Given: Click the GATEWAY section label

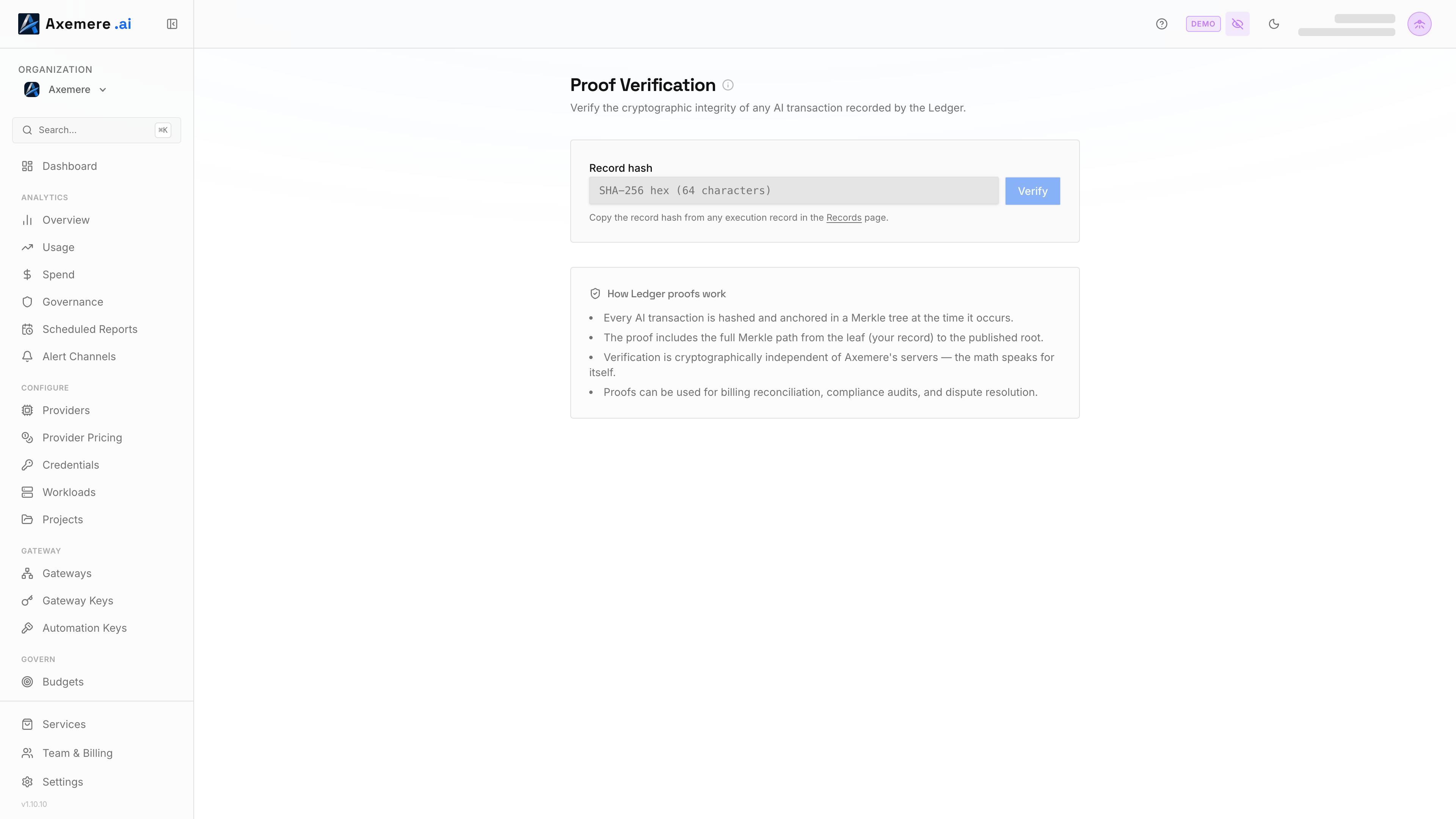Looking at the screenshot, I should tap(41, 551).
